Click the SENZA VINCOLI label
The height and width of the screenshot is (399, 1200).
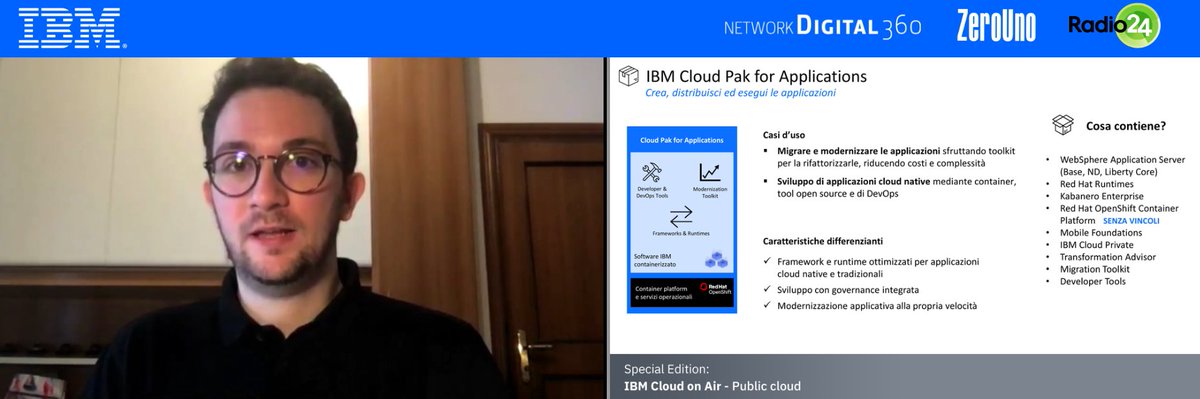coord(1130,220)
